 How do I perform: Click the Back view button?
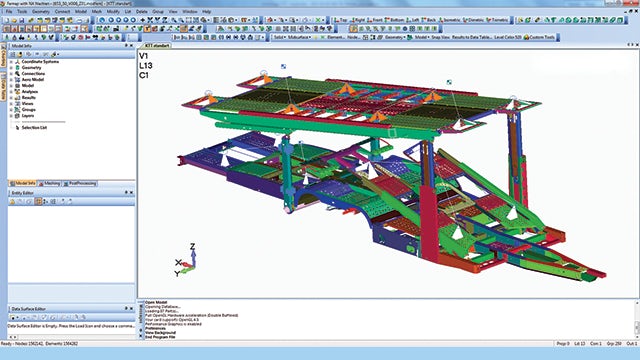tap(429, 20)
